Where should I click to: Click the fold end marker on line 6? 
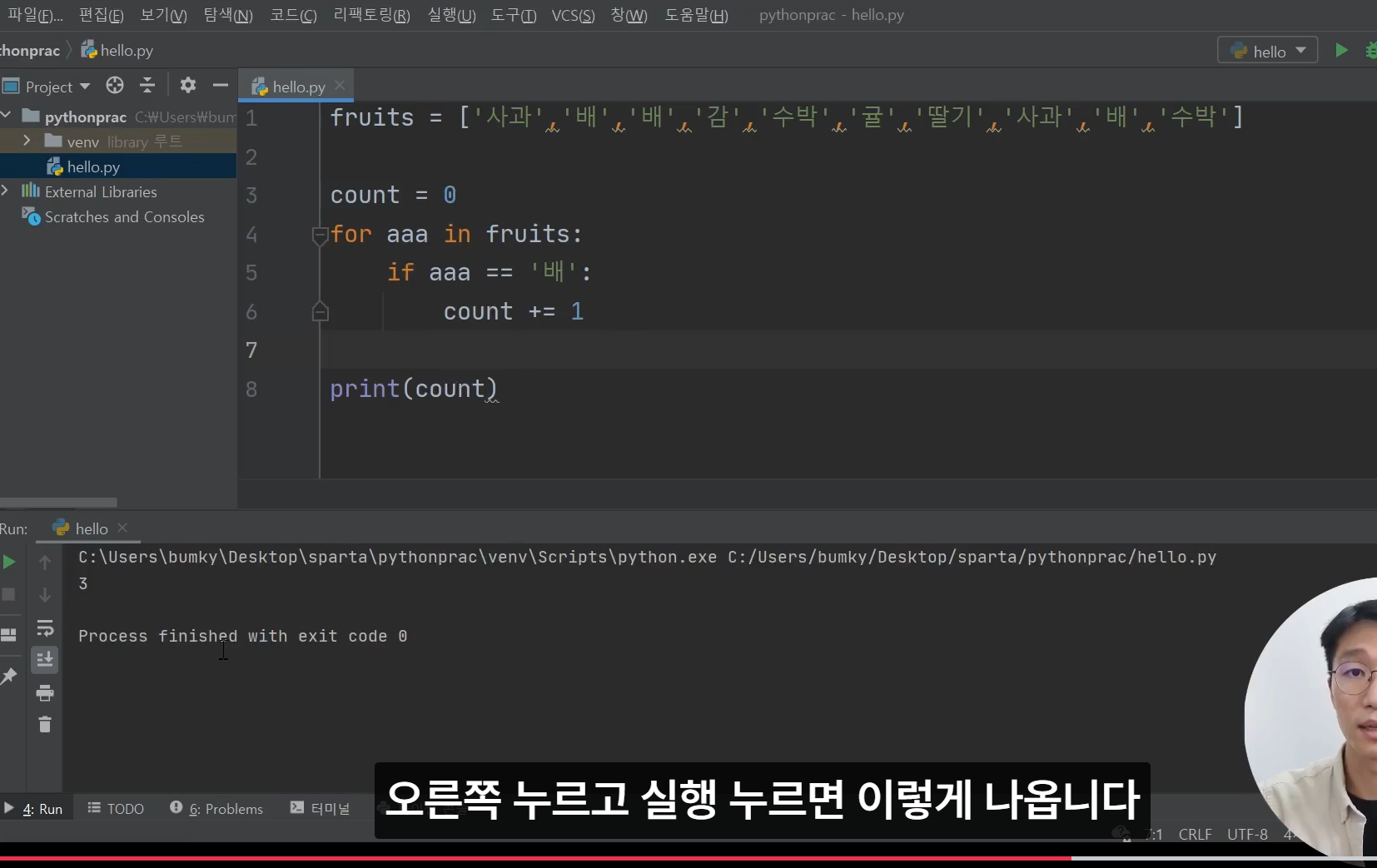pyautogui.click(x=321, y=312)
